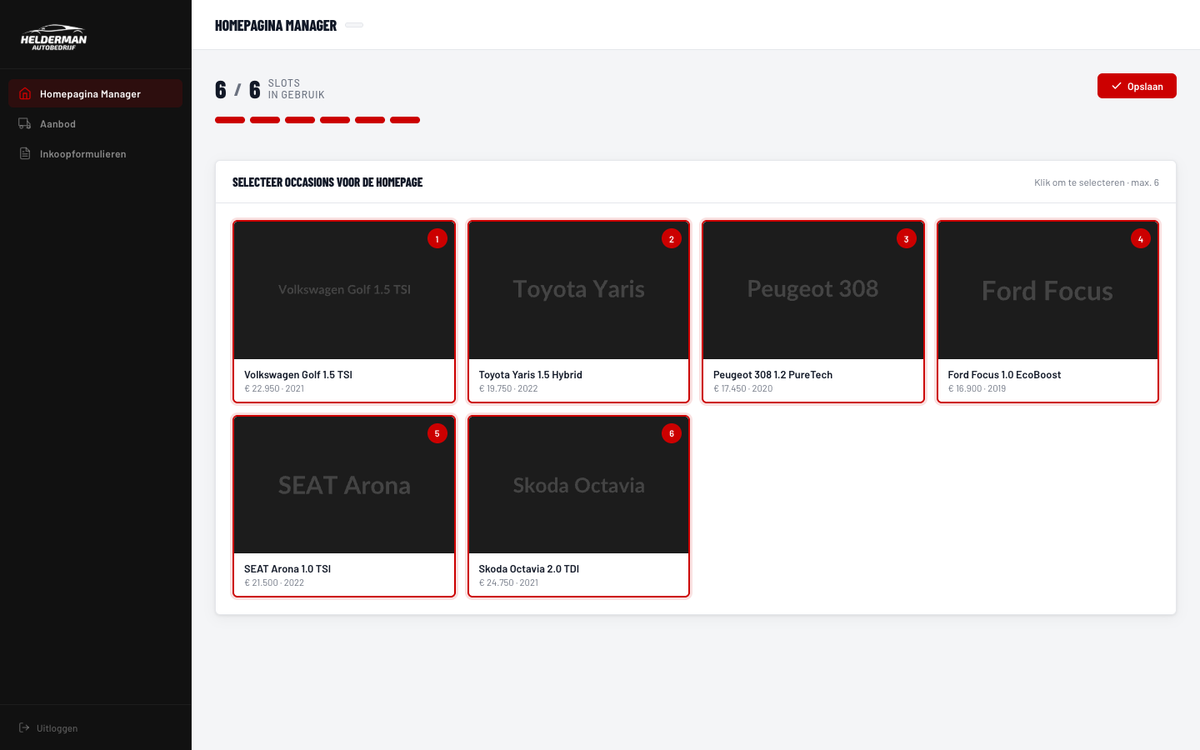Screen dimensions: 1200x750
Task: Deselect badge 2 on Toyota Yaris card
Action: coord(671,238)
